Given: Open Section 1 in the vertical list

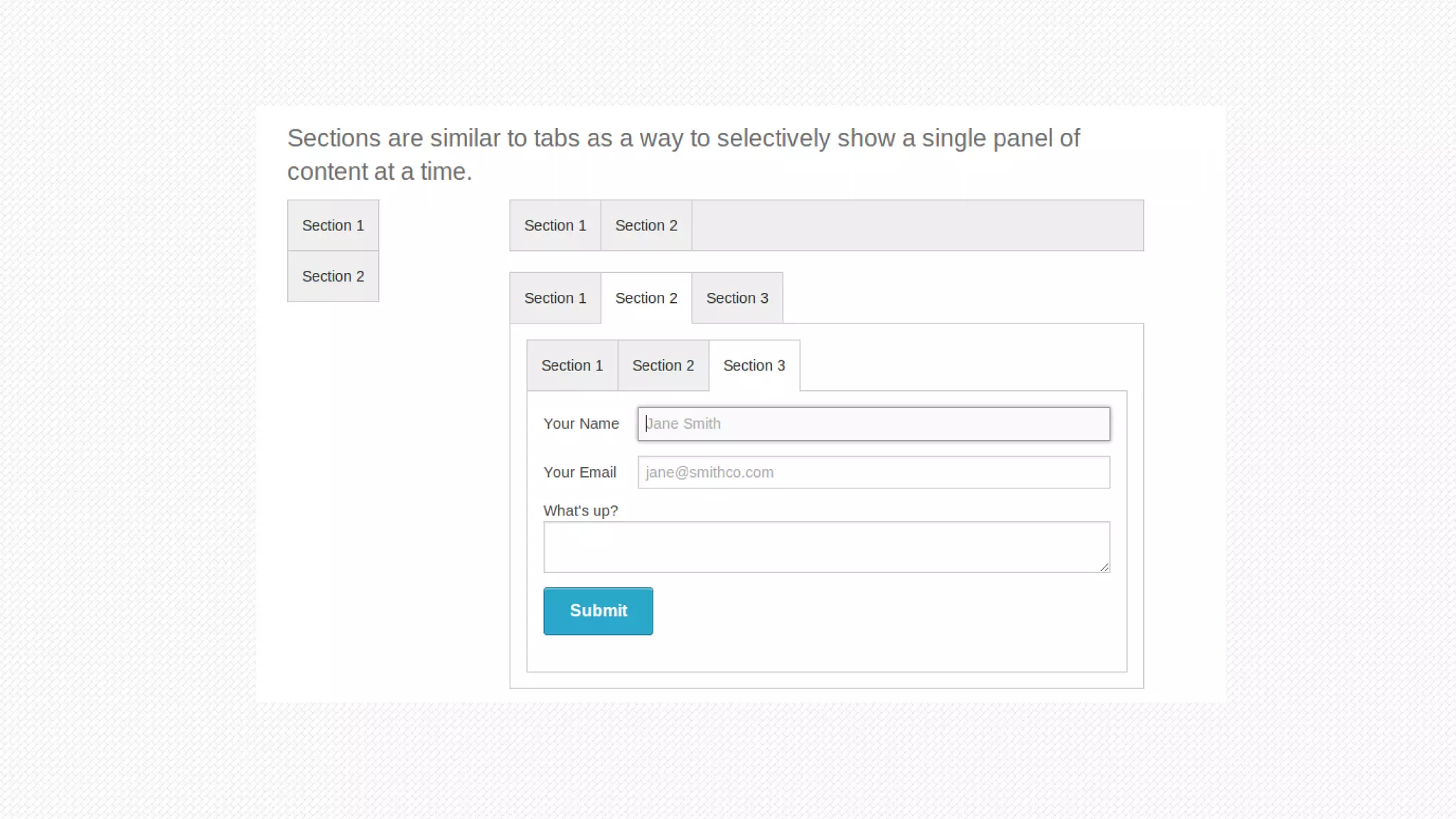Looking at the screenshot, I should 333,225.
